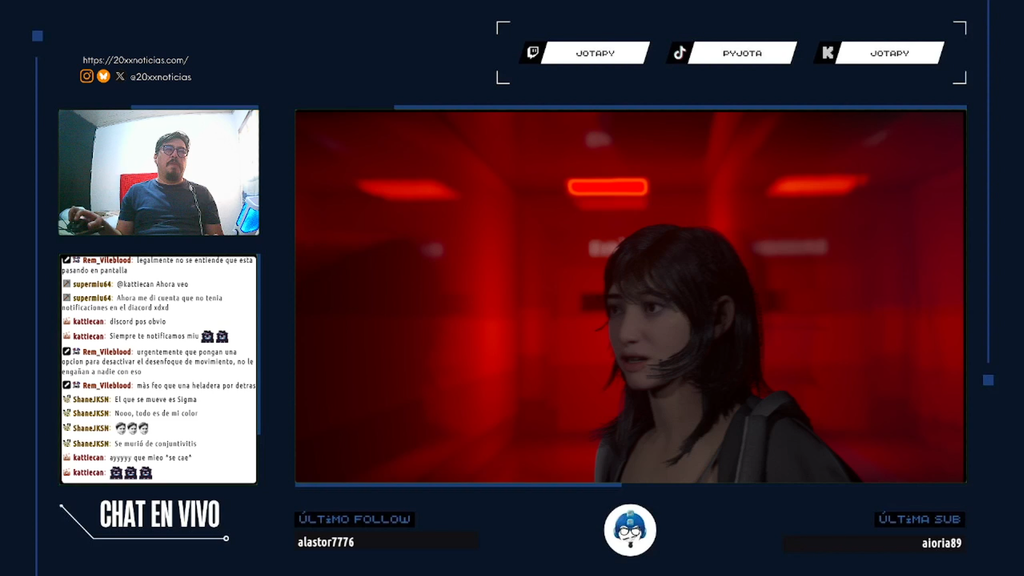Viewport: 1024px width, 576px height.
Task: Open the https://20xxnoticias.com/ link
Action: tap(135, 60)
